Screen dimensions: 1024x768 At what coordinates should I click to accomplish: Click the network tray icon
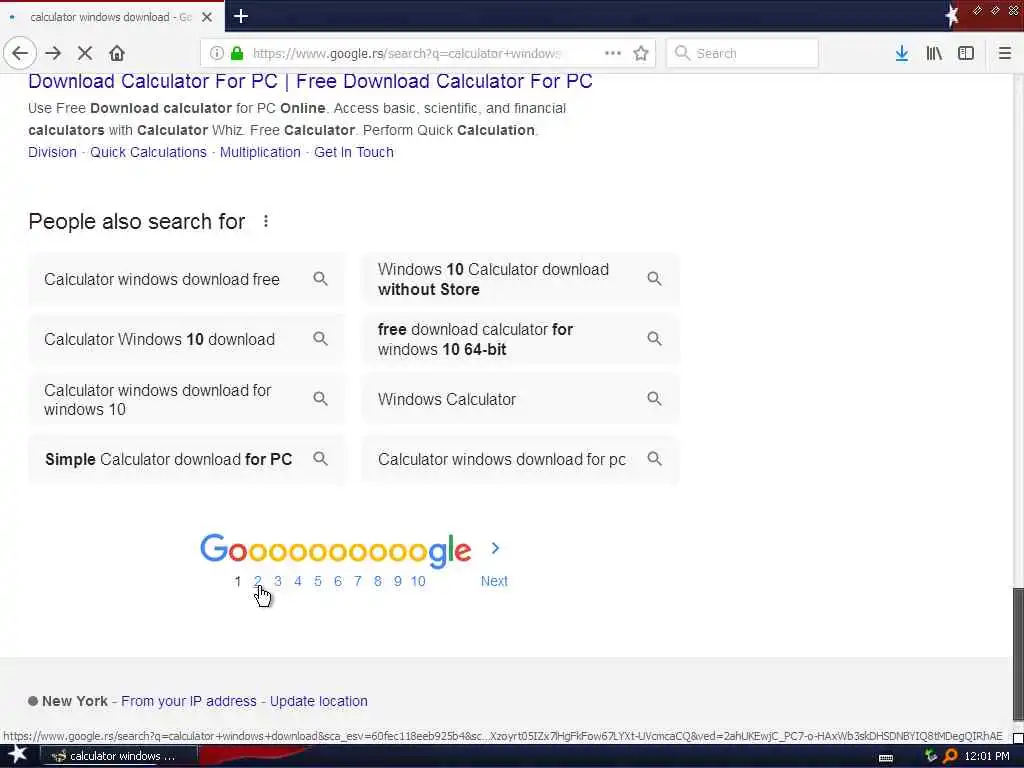pyautogui.click(x=931, y=756)
